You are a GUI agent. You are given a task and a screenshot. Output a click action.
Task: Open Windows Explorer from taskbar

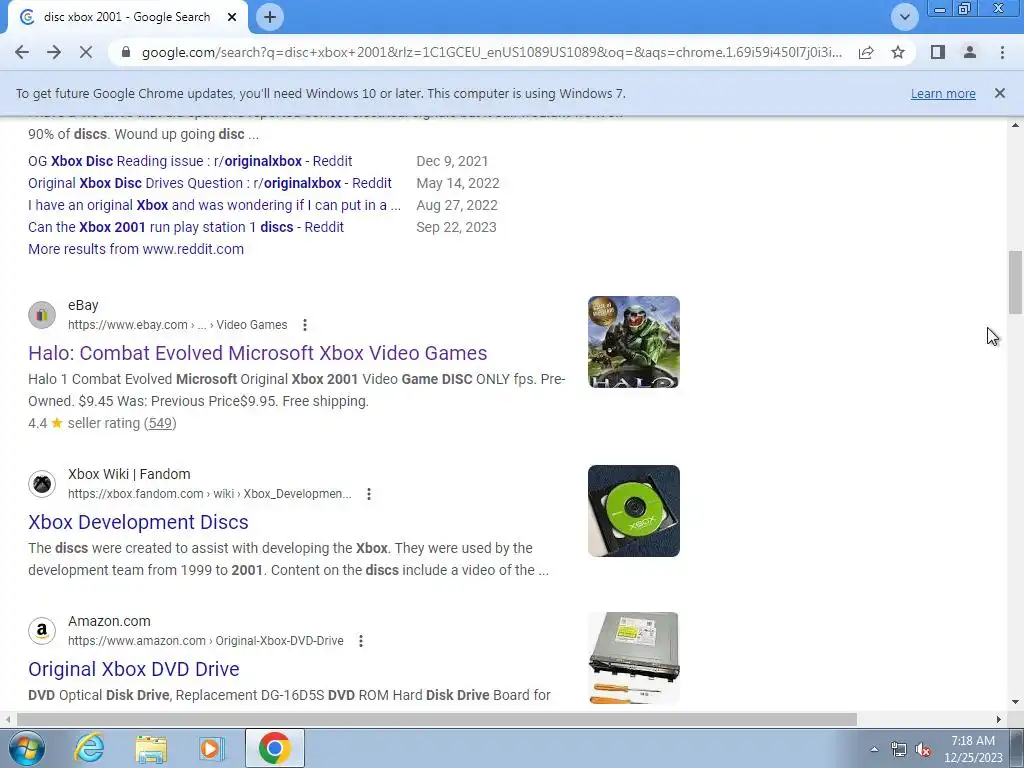[151, 748]
